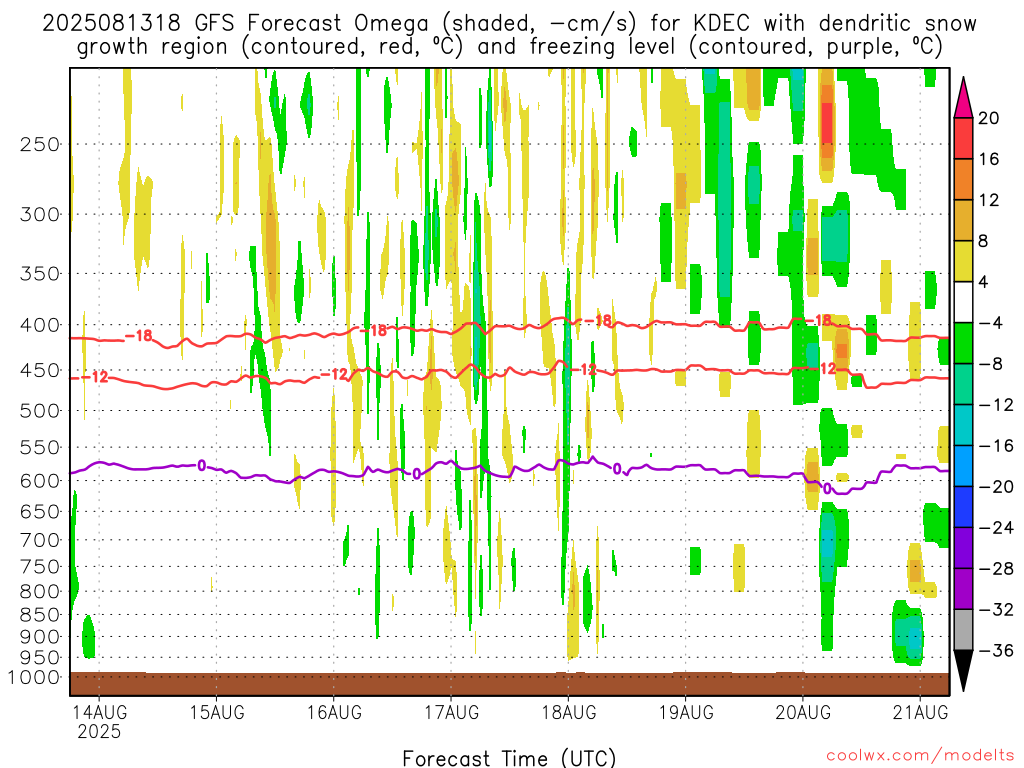
Task: Click the 17AUG date axis label
Action: (x=451, y=712)
